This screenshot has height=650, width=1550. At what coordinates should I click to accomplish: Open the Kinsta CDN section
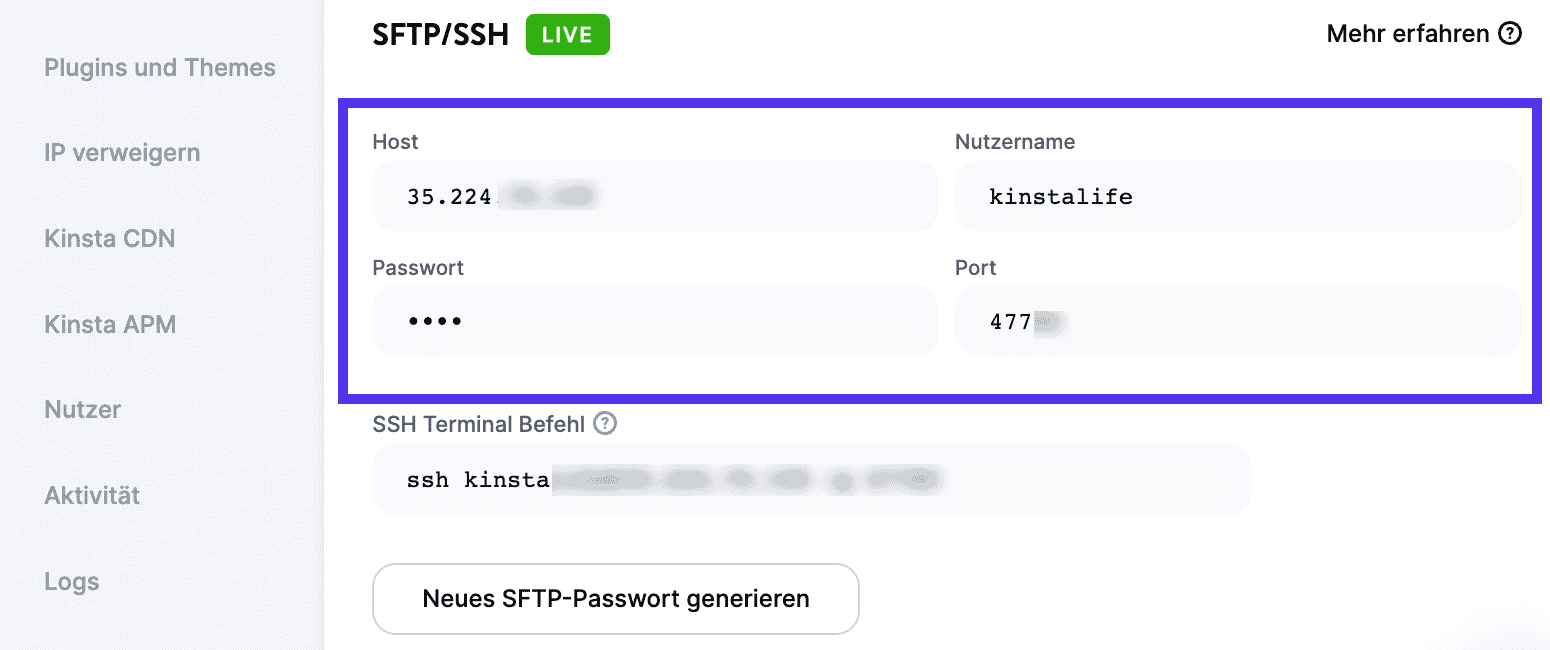(x=110, y=238)
